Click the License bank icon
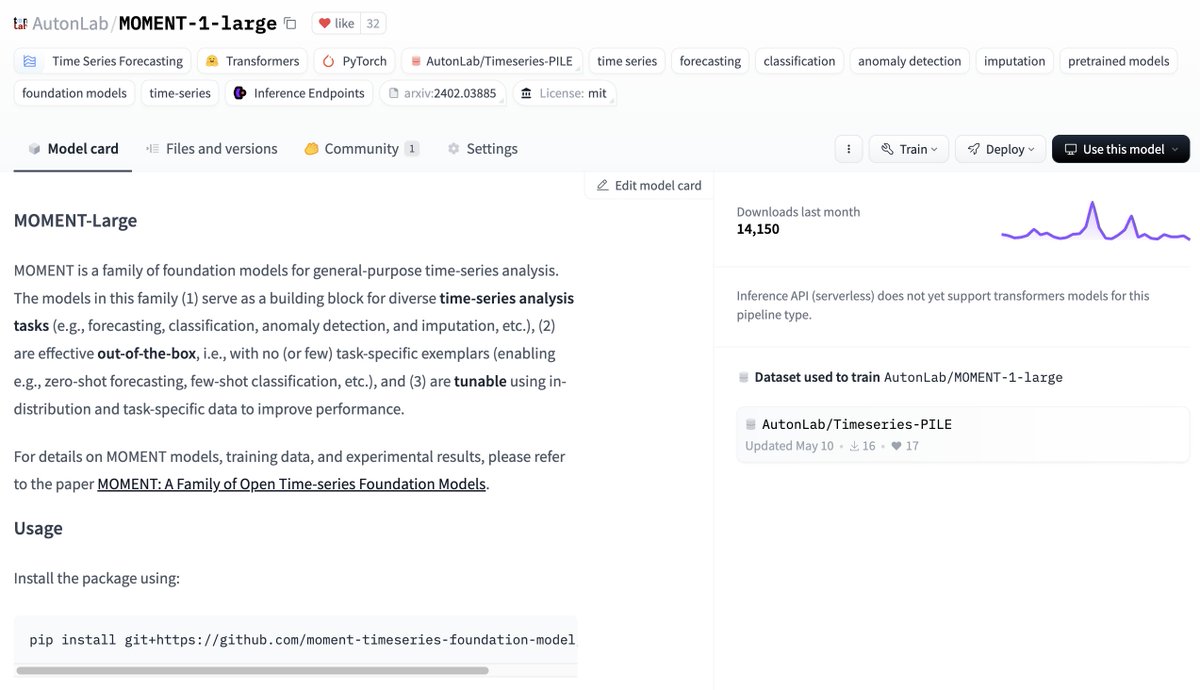The image size is (1200, 690). click(527, 93)
